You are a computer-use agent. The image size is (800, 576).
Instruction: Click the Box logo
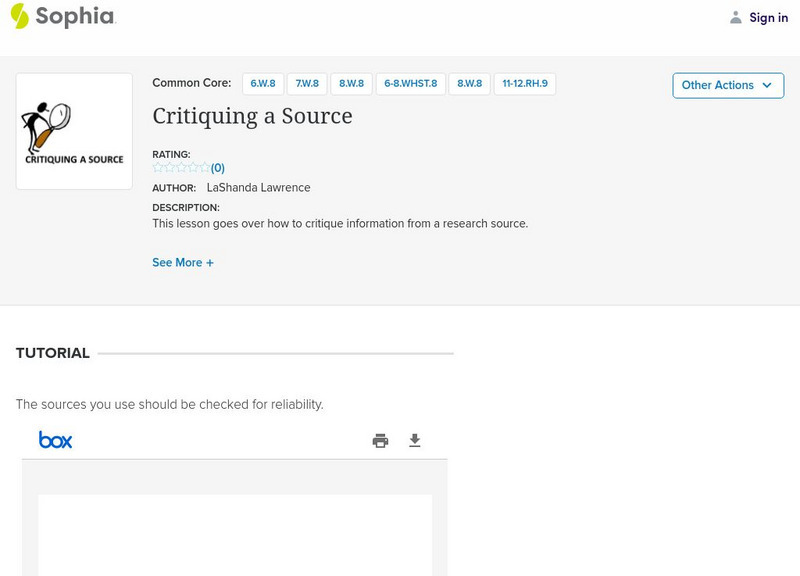tap(56, 440)
